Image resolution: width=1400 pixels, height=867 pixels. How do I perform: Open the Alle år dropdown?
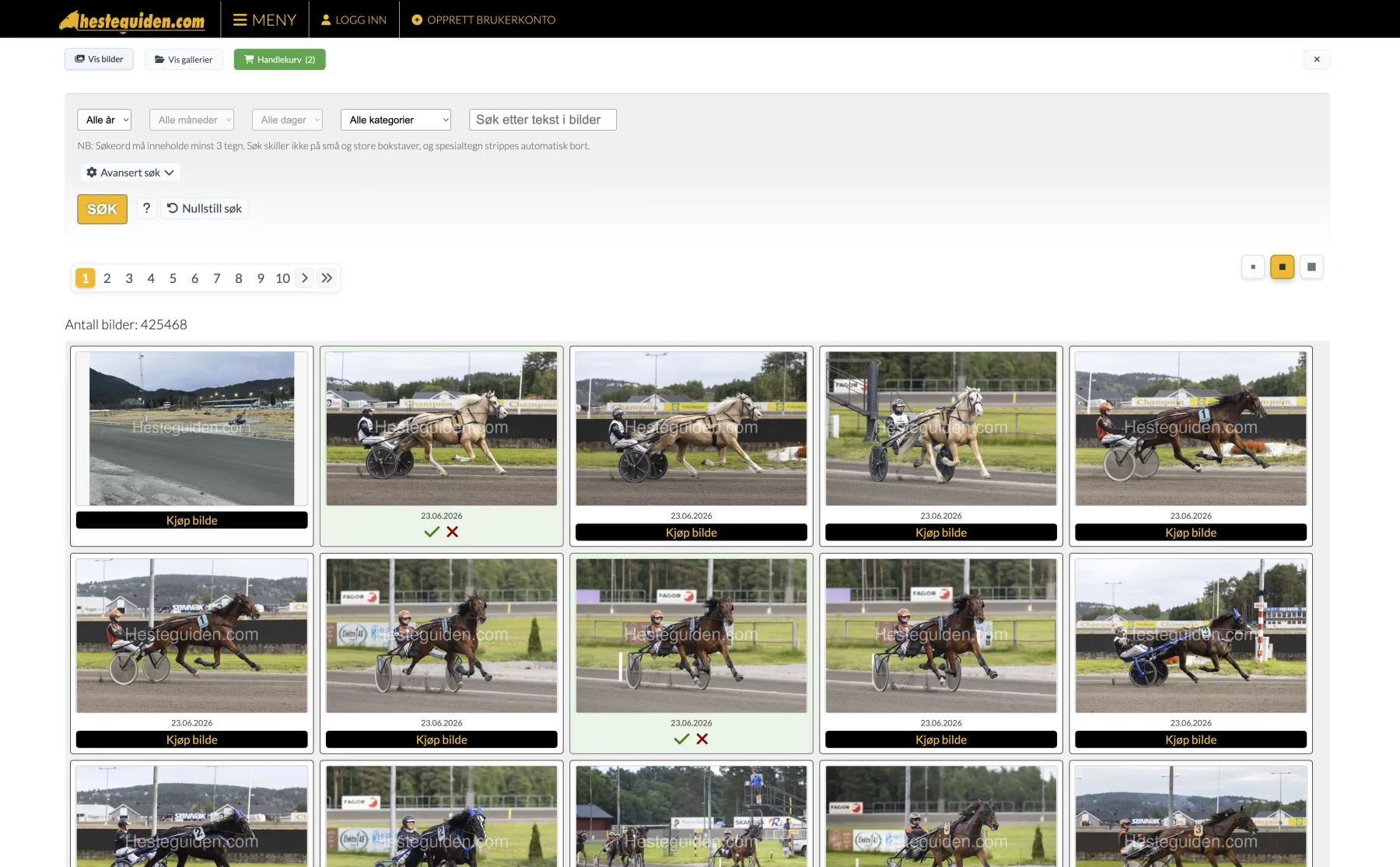point(104,120)
